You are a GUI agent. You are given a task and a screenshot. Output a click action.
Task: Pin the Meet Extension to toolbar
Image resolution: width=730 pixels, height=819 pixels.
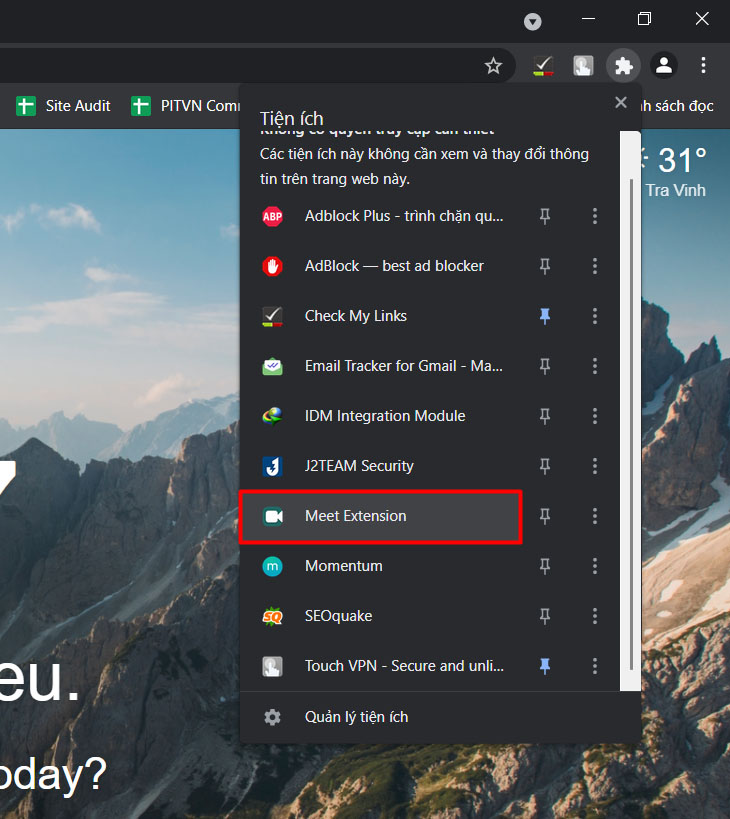(545, 516)
